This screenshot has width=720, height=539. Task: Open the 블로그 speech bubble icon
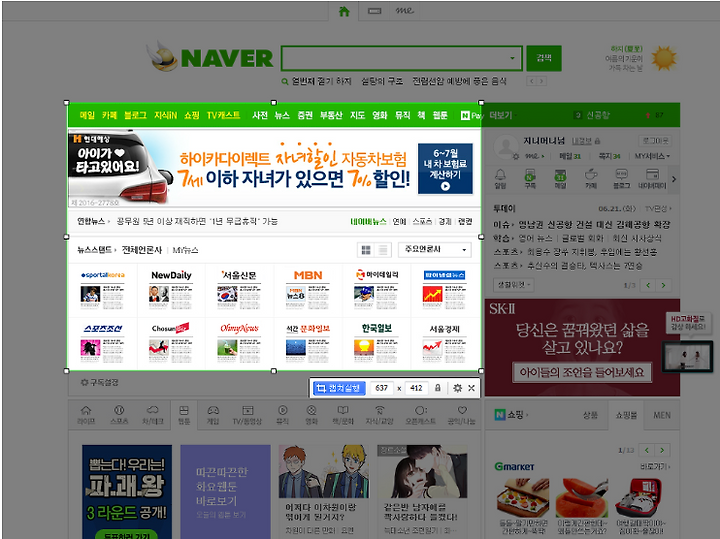point(621,179)
